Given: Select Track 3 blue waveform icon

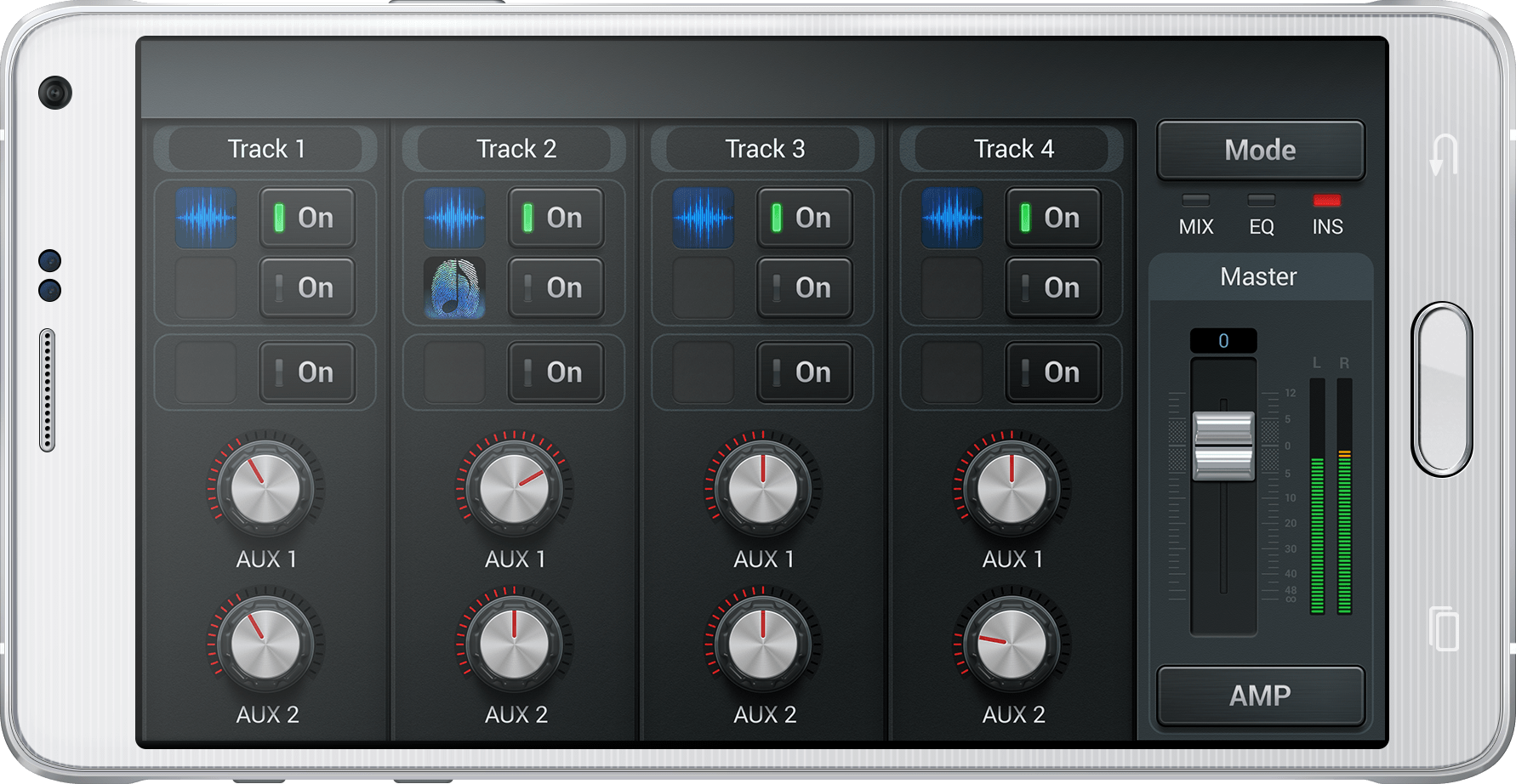Looking at the screenshot, I should click(704, 218).
